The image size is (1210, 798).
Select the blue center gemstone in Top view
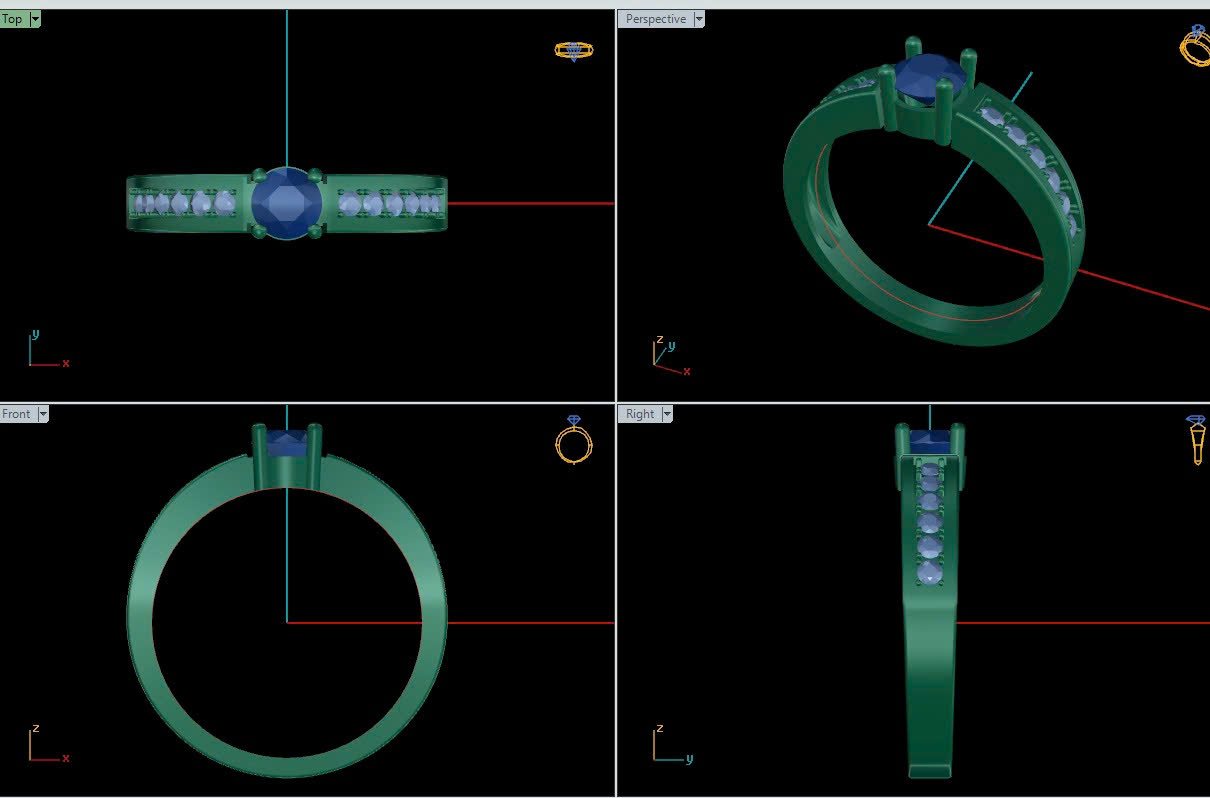click(x=287, y=204)
